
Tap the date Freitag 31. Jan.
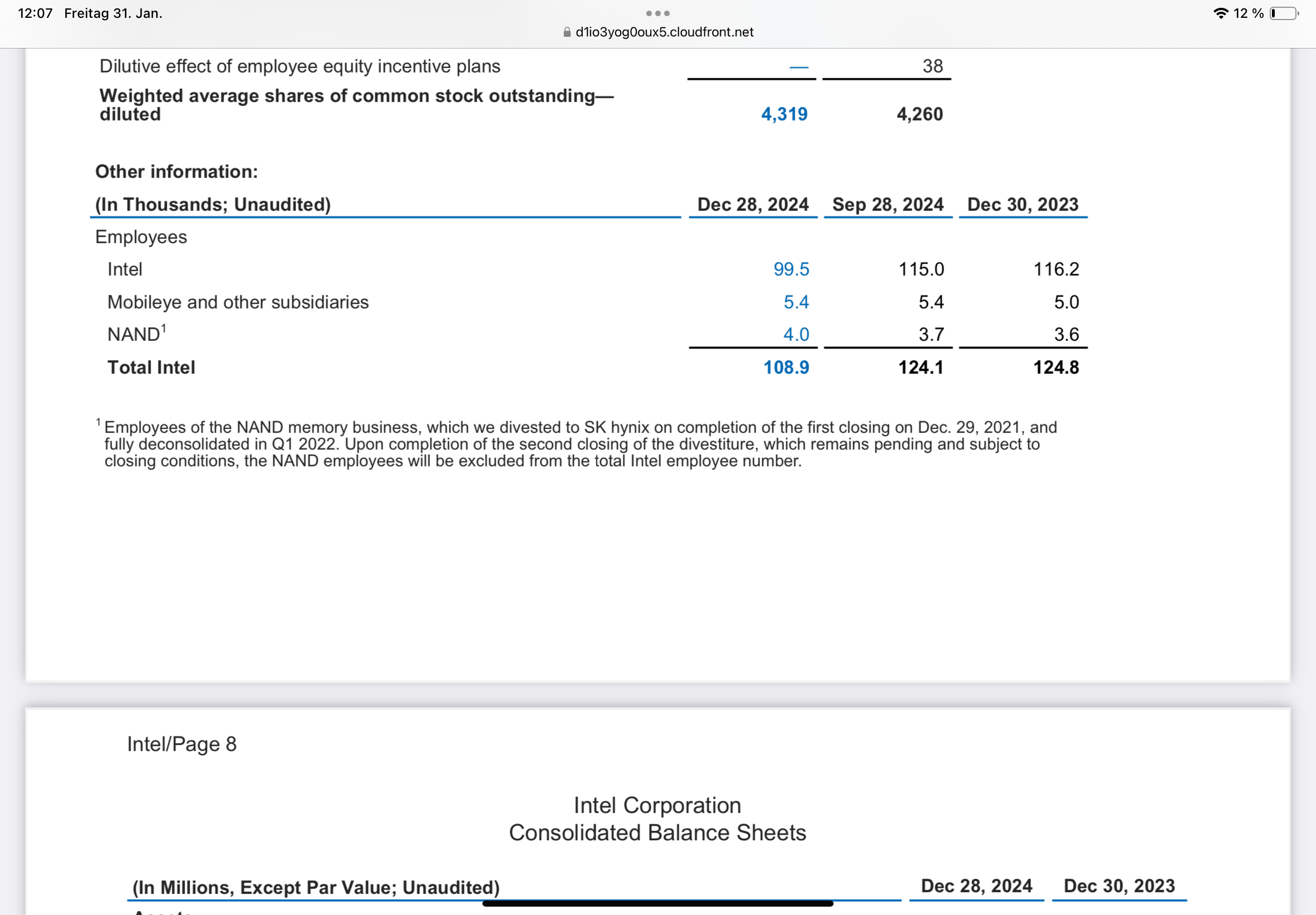113,13
